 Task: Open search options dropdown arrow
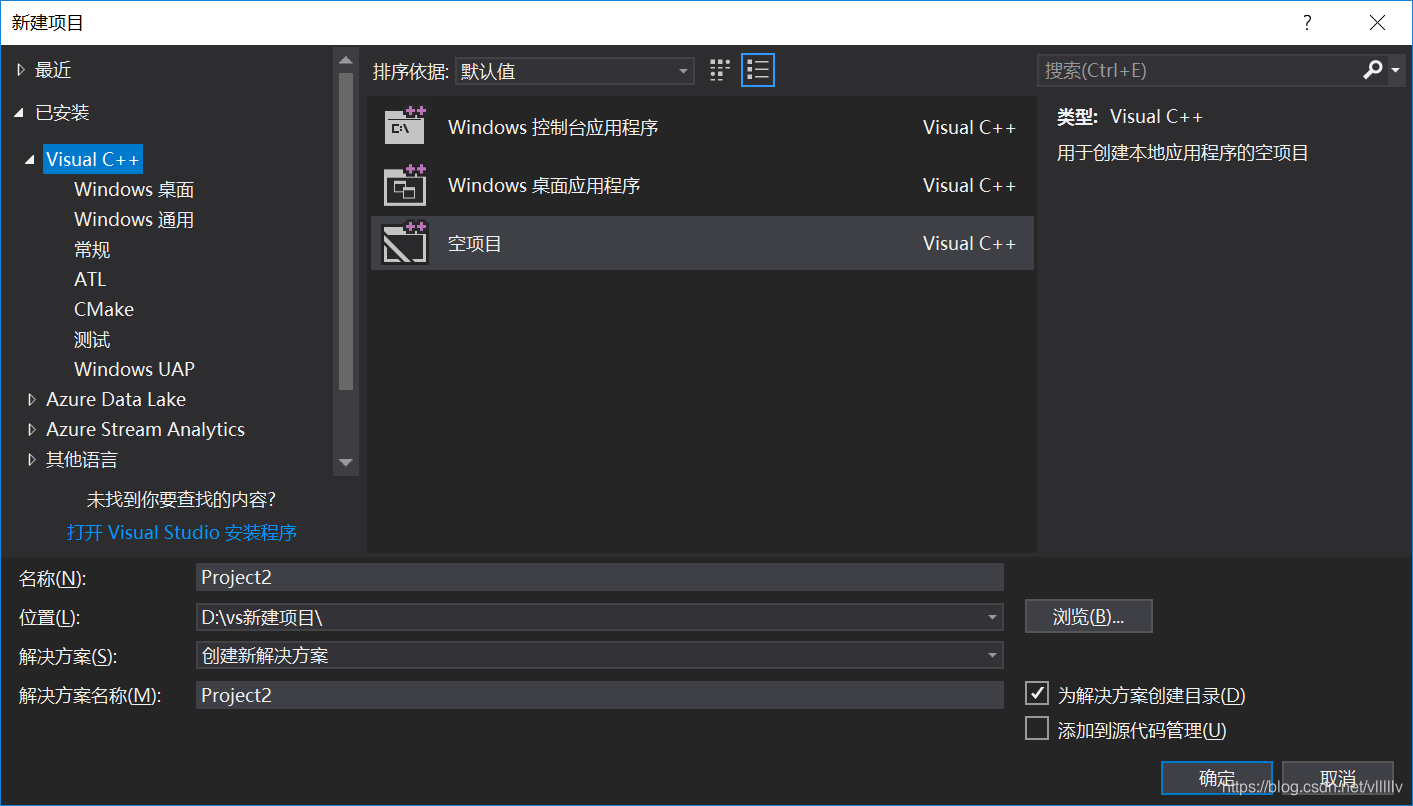pyautogui.click(x=1395, y=70)
